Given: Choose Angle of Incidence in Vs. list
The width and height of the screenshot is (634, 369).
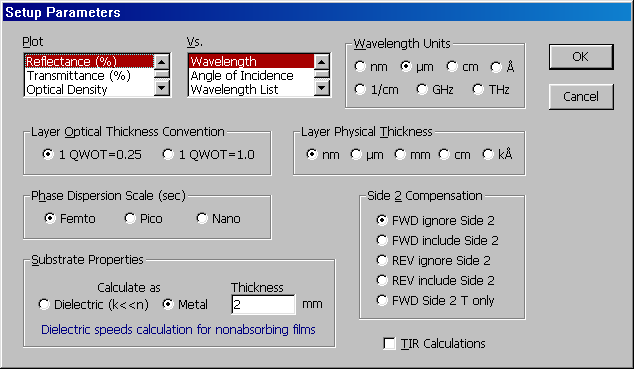Looking at the screenshot, I should click(251, 76).
